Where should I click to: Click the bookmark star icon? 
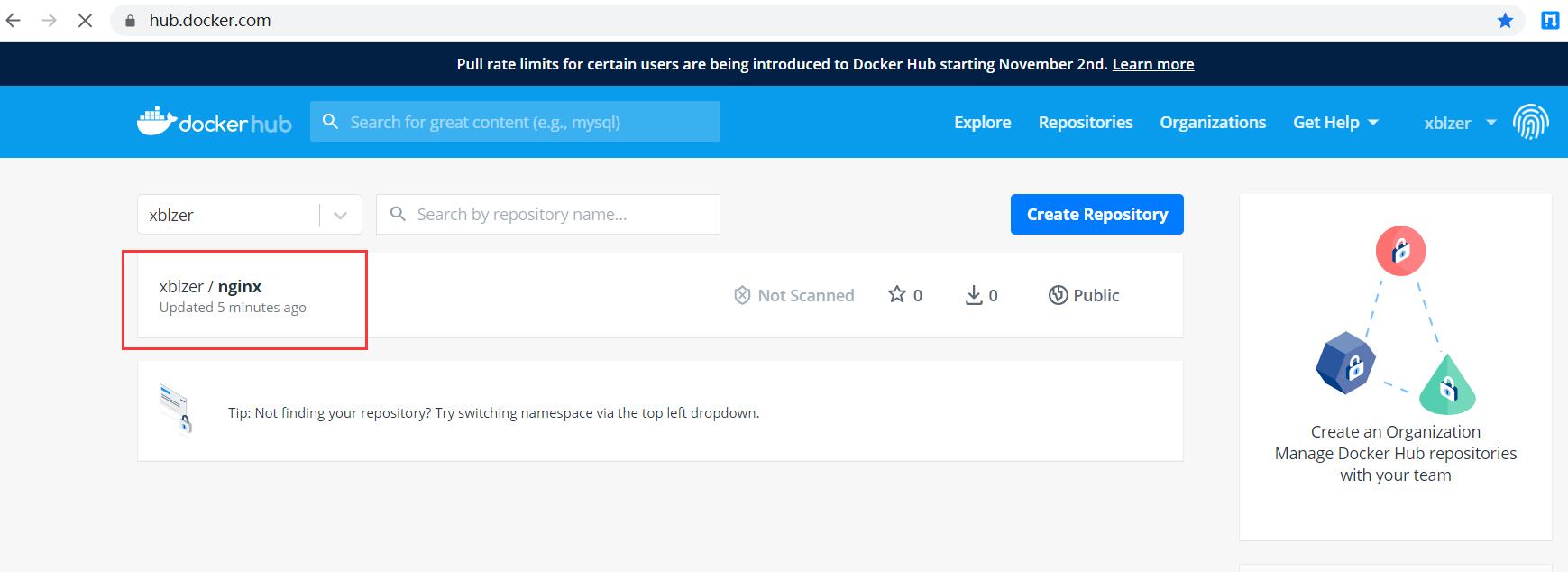coord(1505,20)
